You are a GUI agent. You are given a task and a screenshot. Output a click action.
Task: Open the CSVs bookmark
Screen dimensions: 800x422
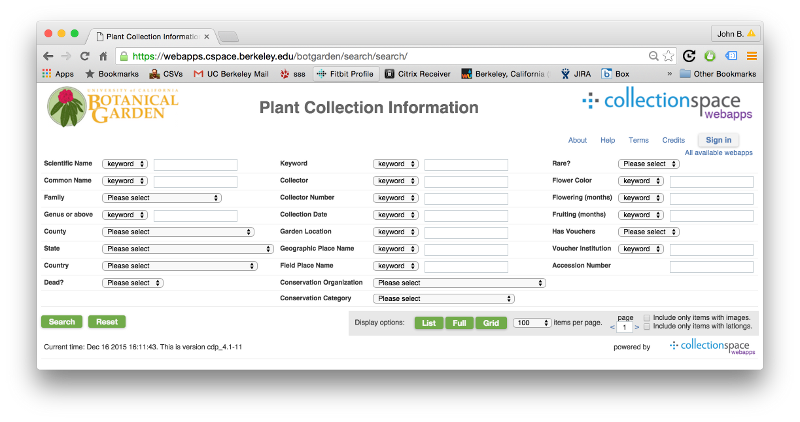click(x=166, y=74)
